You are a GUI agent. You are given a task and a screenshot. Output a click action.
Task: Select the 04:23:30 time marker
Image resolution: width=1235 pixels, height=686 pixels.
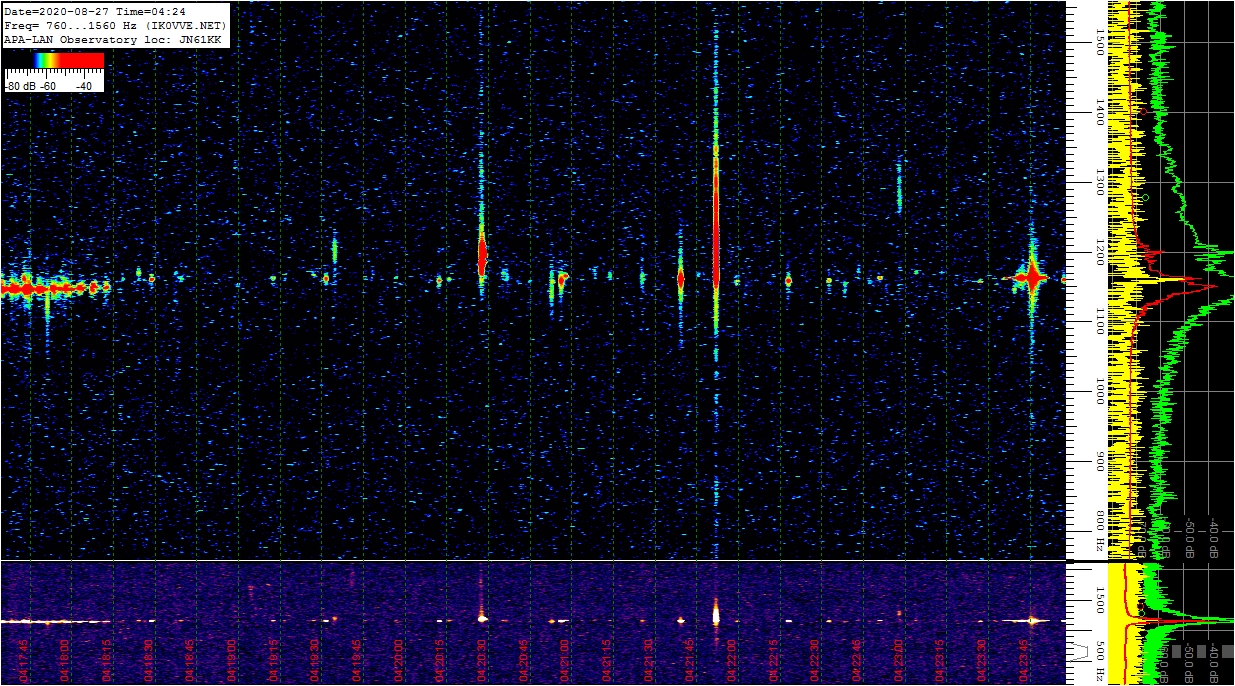click(x=981, y=661)
